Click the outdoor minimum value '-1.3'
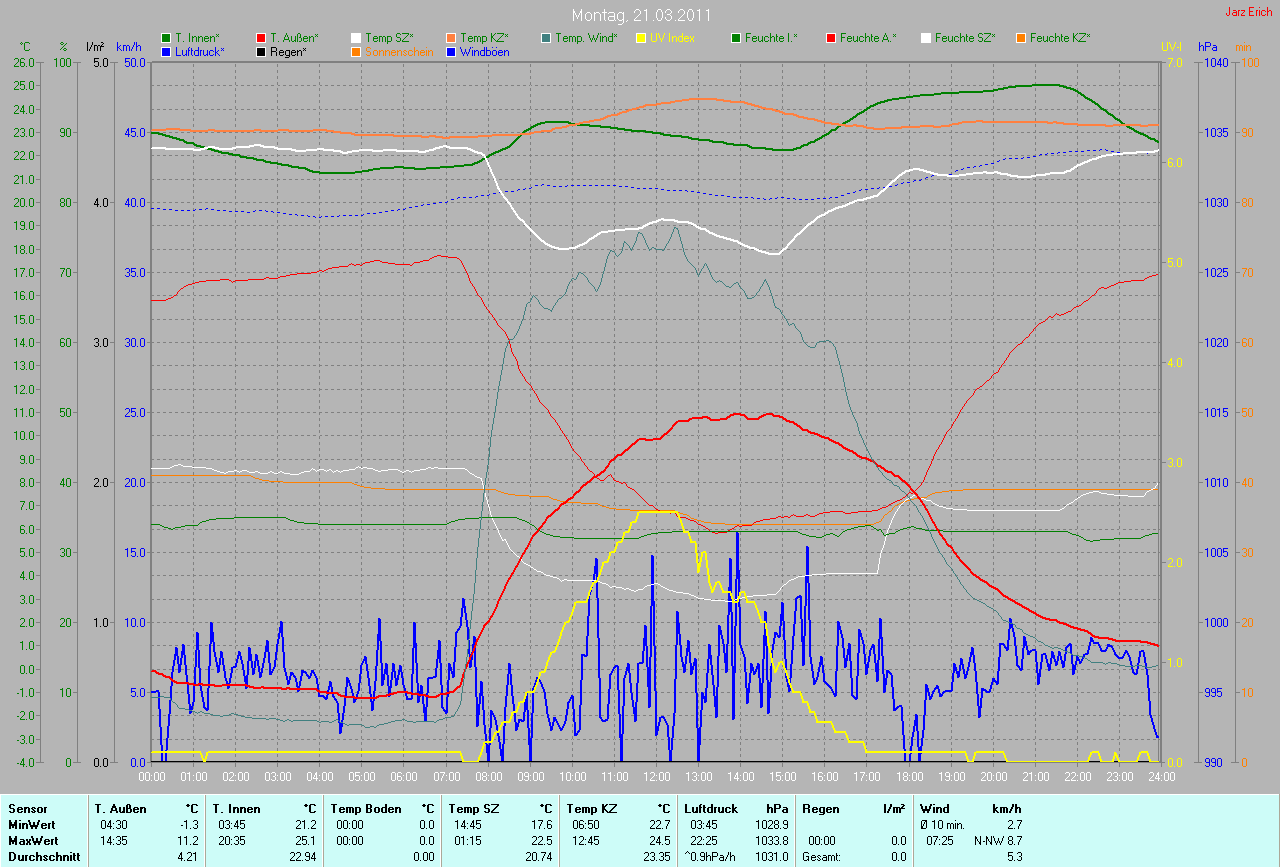The image size is (1280, 867). click(188, 824)
